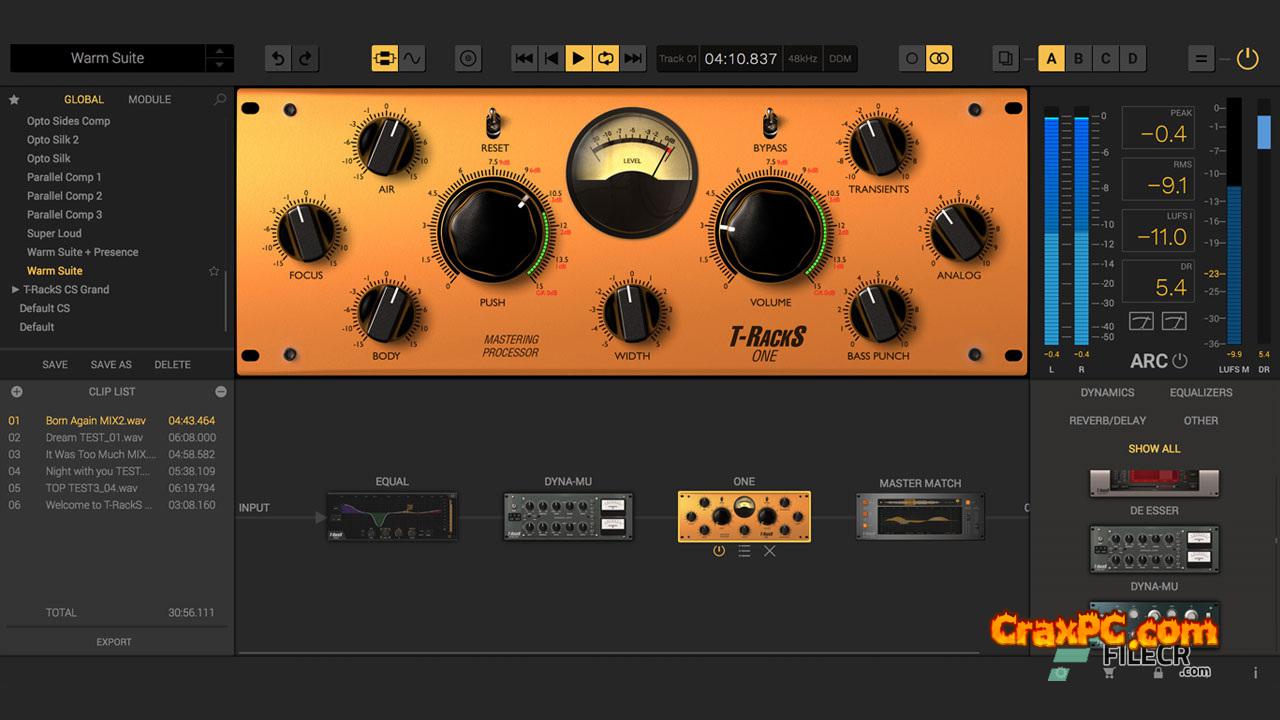
Task: Click the SAVE AS button
Action: tap(111, 365)
